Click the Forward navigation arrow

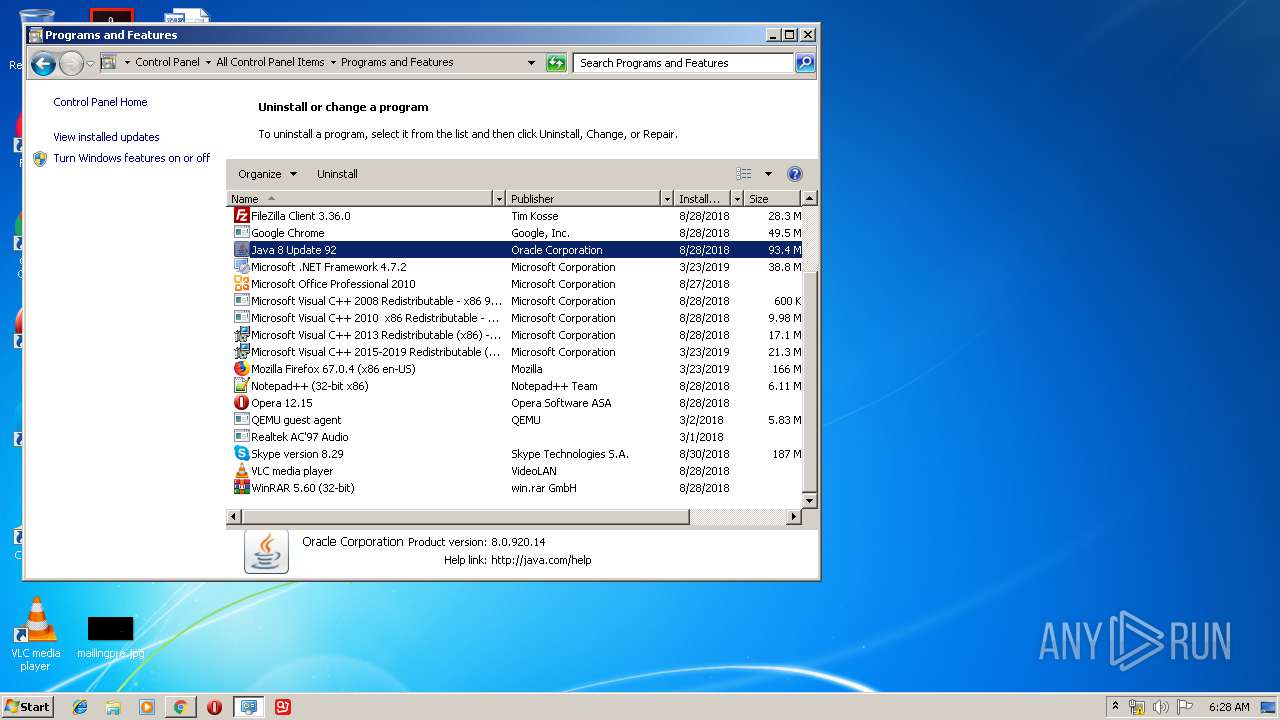pos(71,64)
